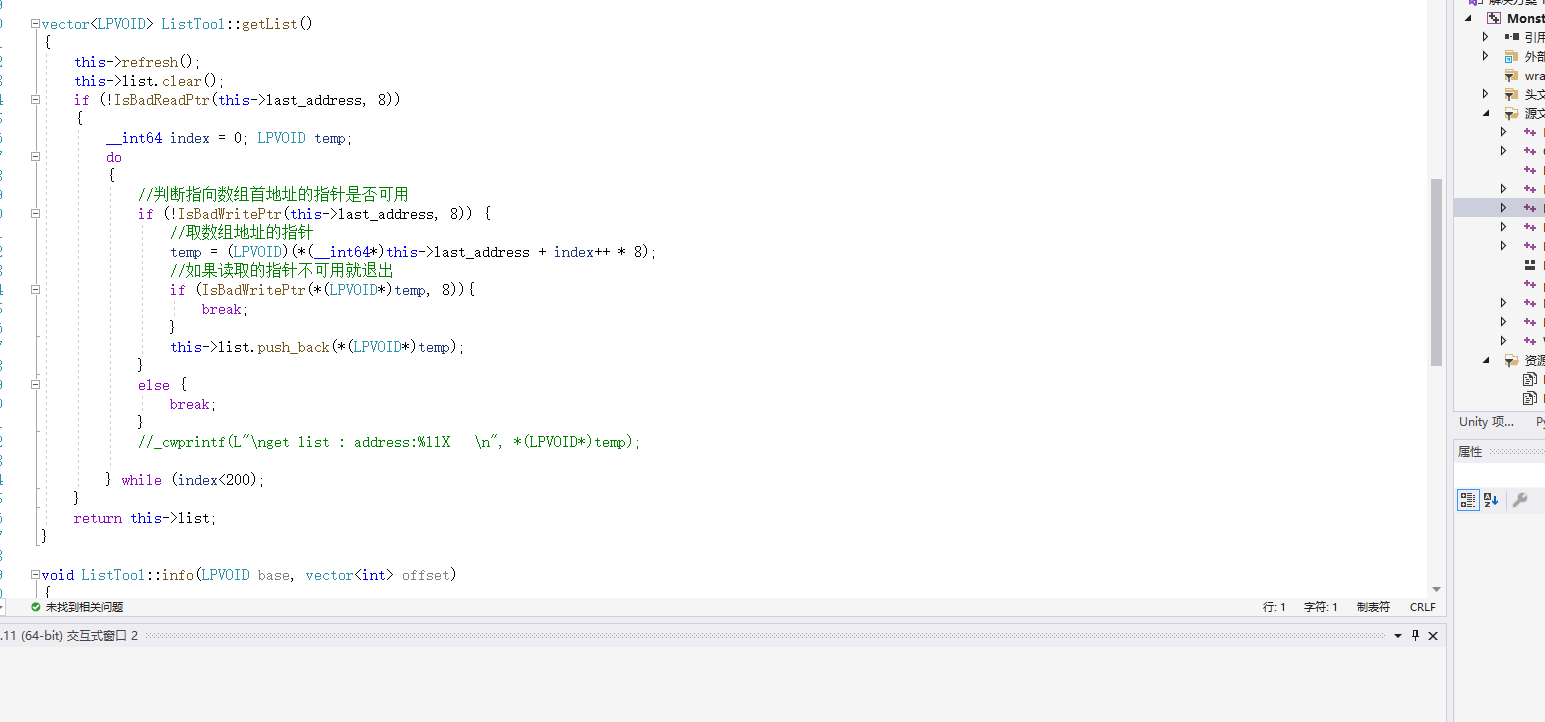The height and width of the screenshot is (722, 1545).
Task: Click the '//如果读取的指针不可用就退出' comment
Action: [281, 270]
